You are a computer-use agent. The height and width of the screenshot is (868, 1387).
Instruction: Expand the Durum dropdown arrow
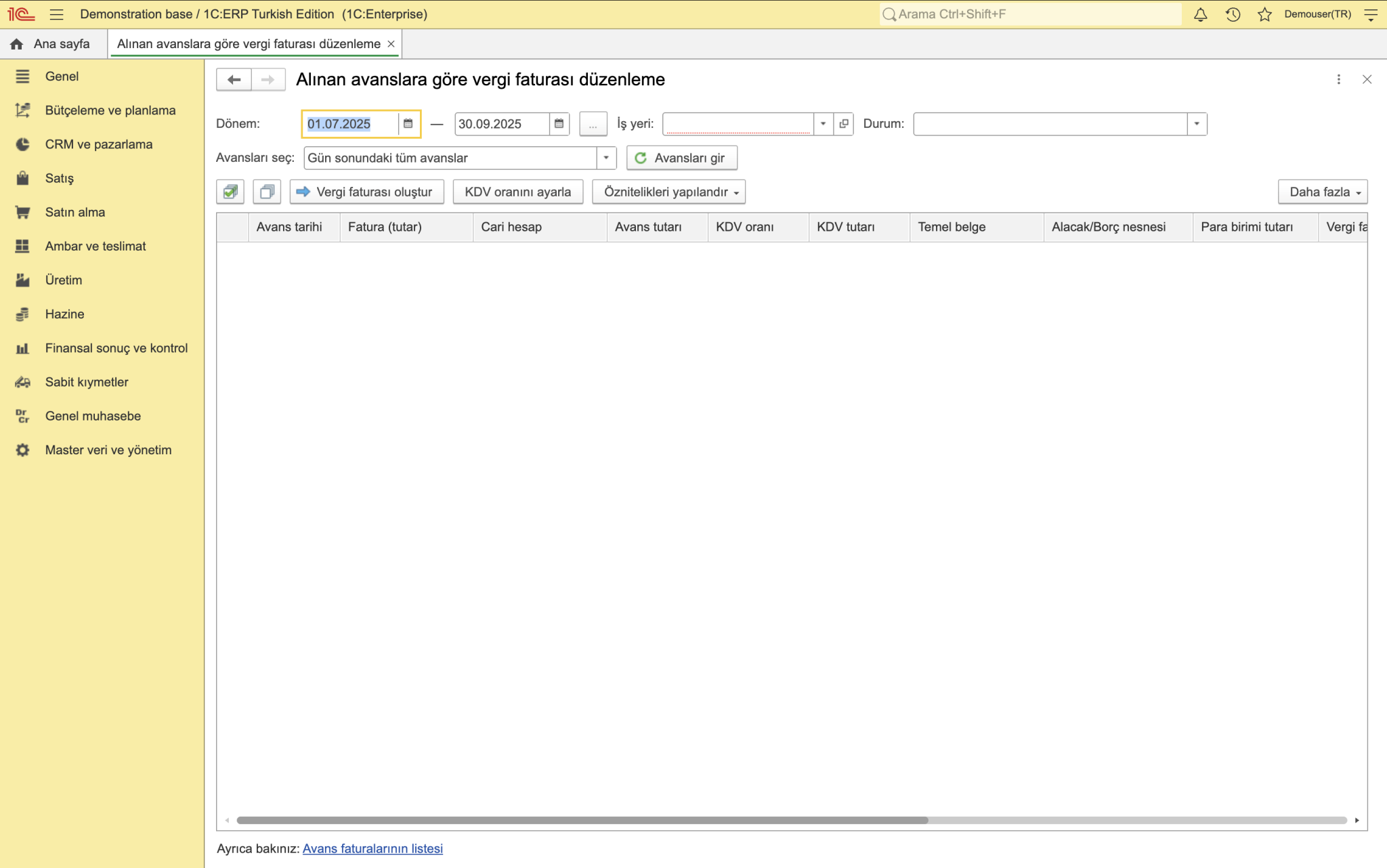(x=1197, y=124)
